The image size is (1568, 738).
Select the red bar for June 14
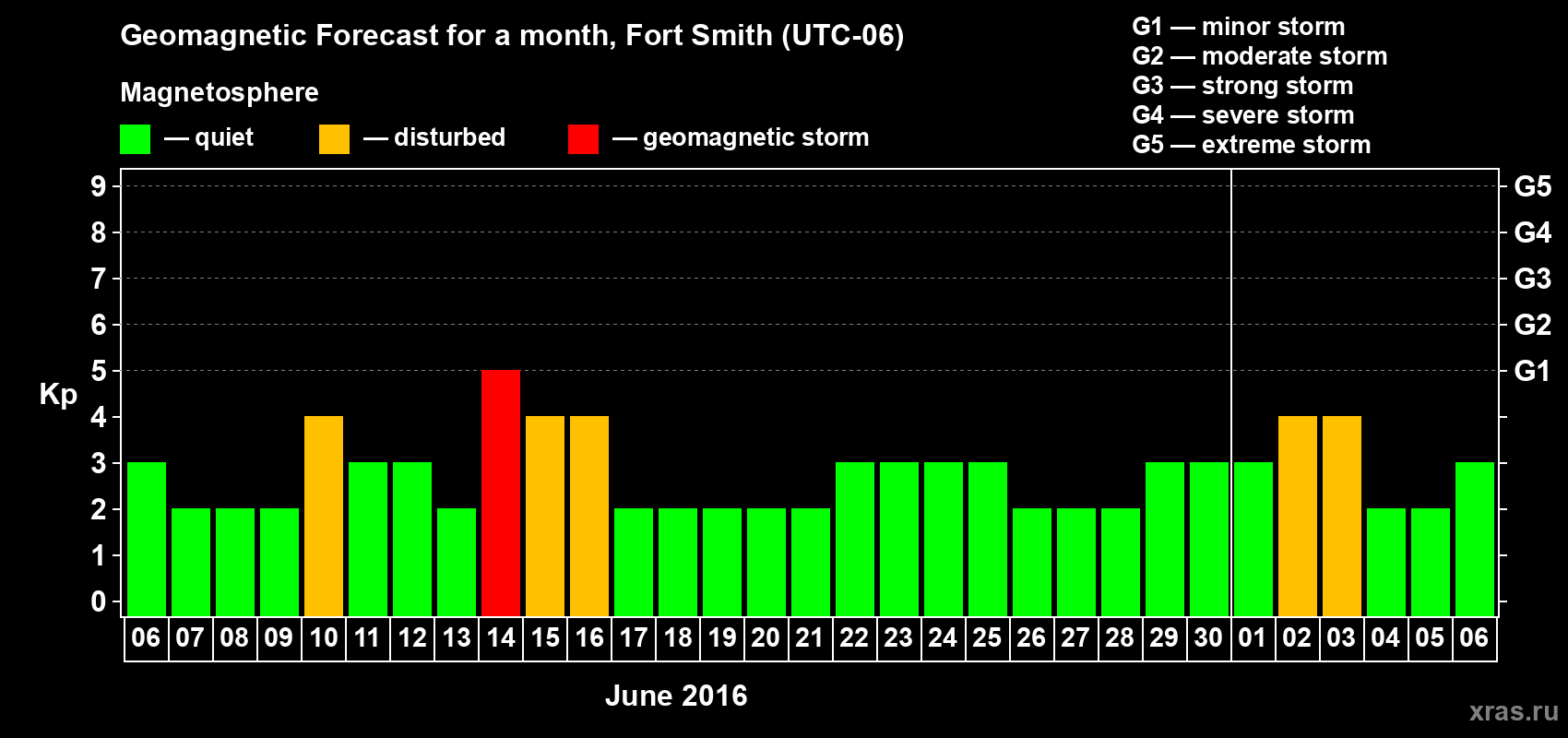pyautogui.click(x=501, y=493)
